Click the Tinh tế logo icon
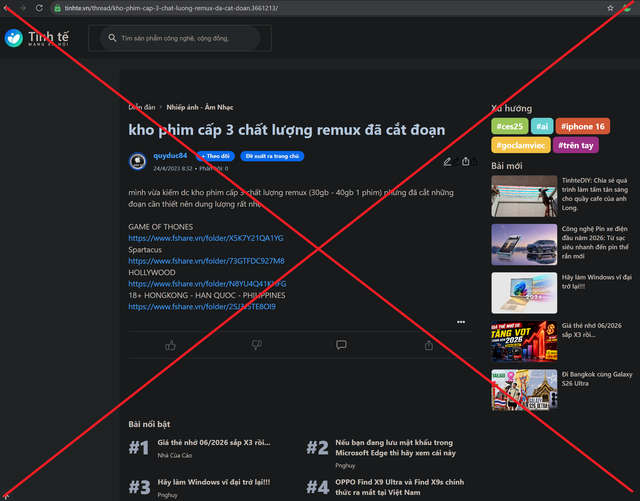 click(13, 38)
